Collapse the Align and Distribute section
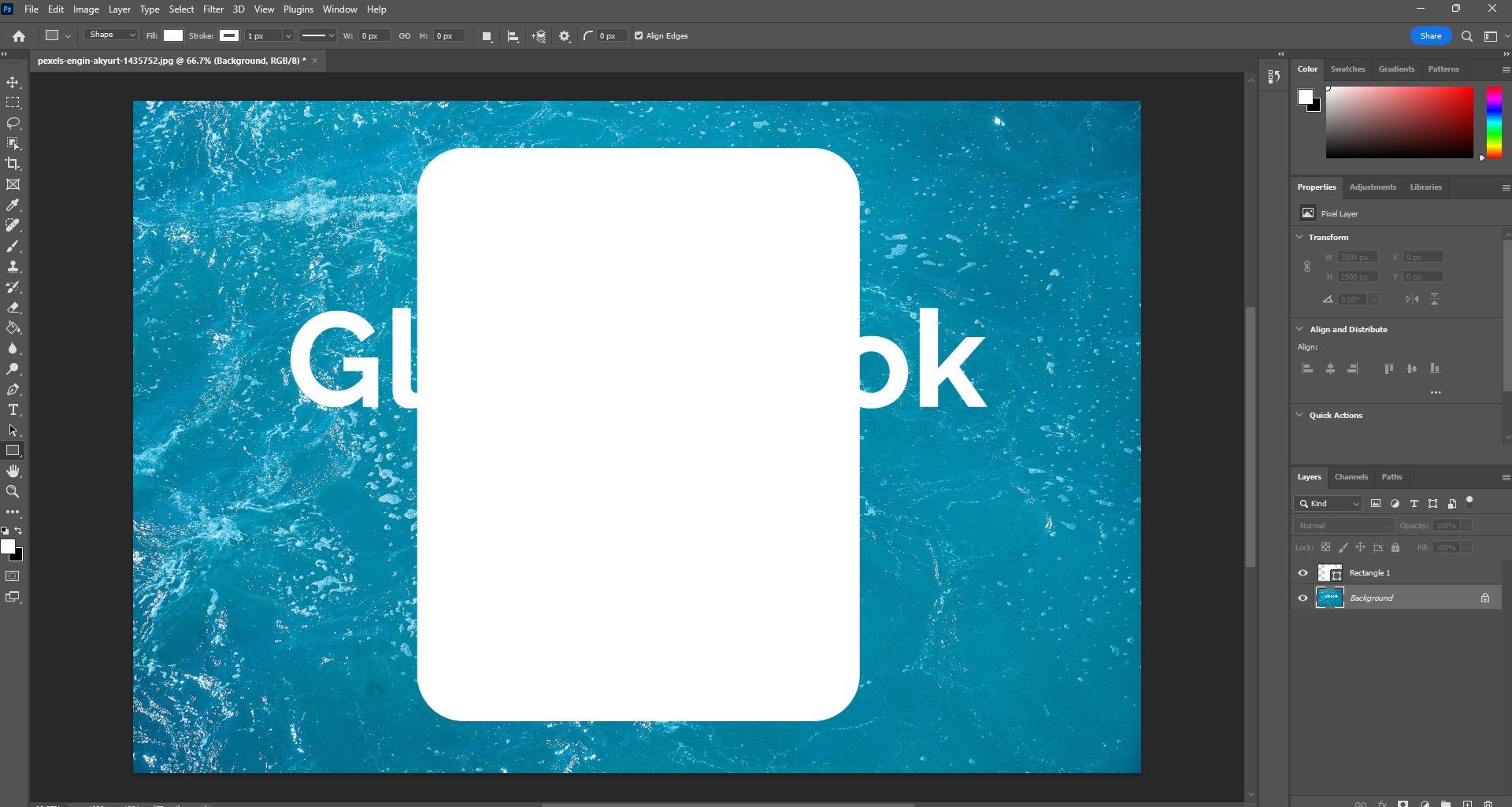 (1299, 329)
